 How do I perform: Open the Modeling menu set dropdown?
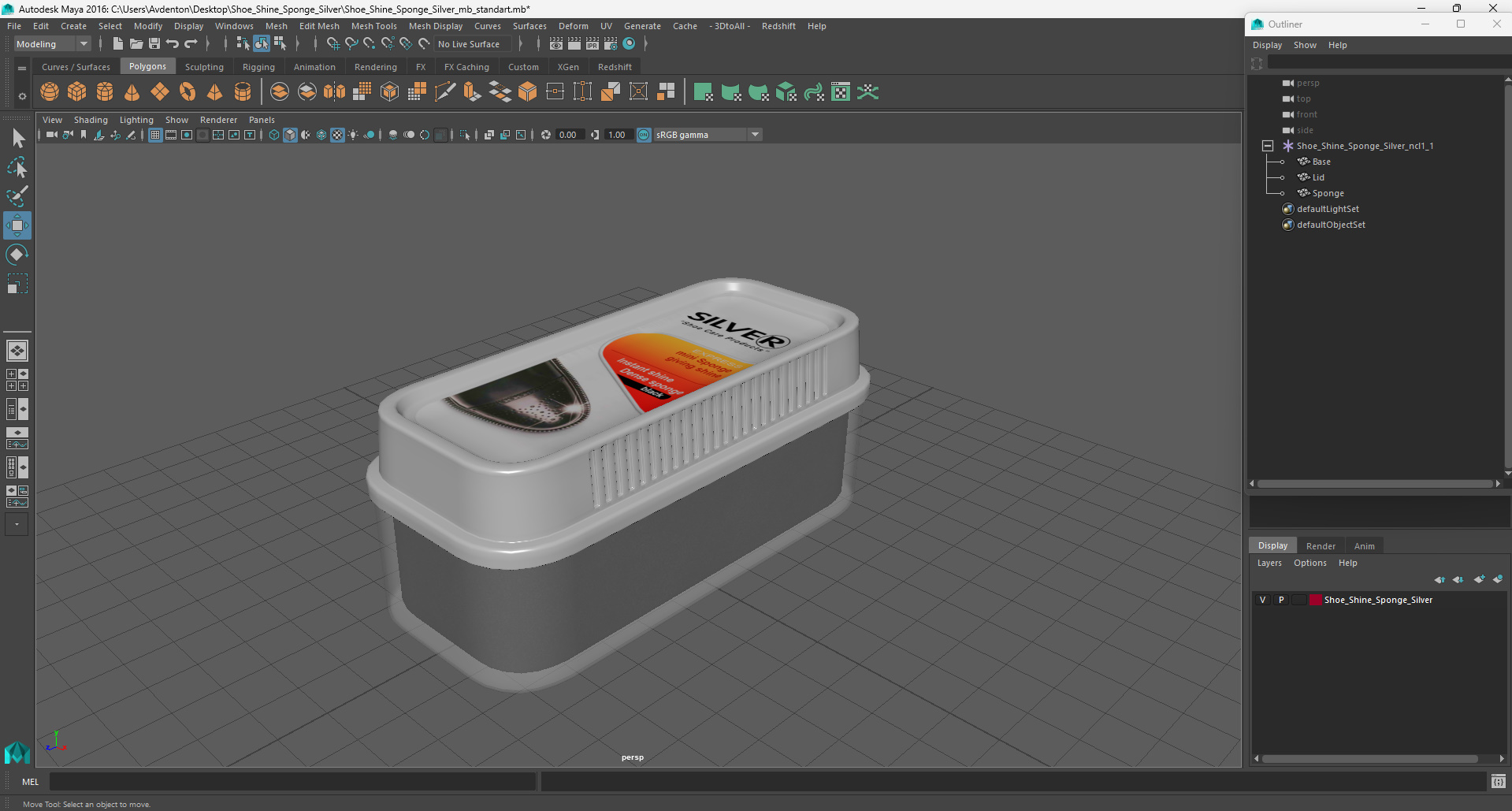52,44
